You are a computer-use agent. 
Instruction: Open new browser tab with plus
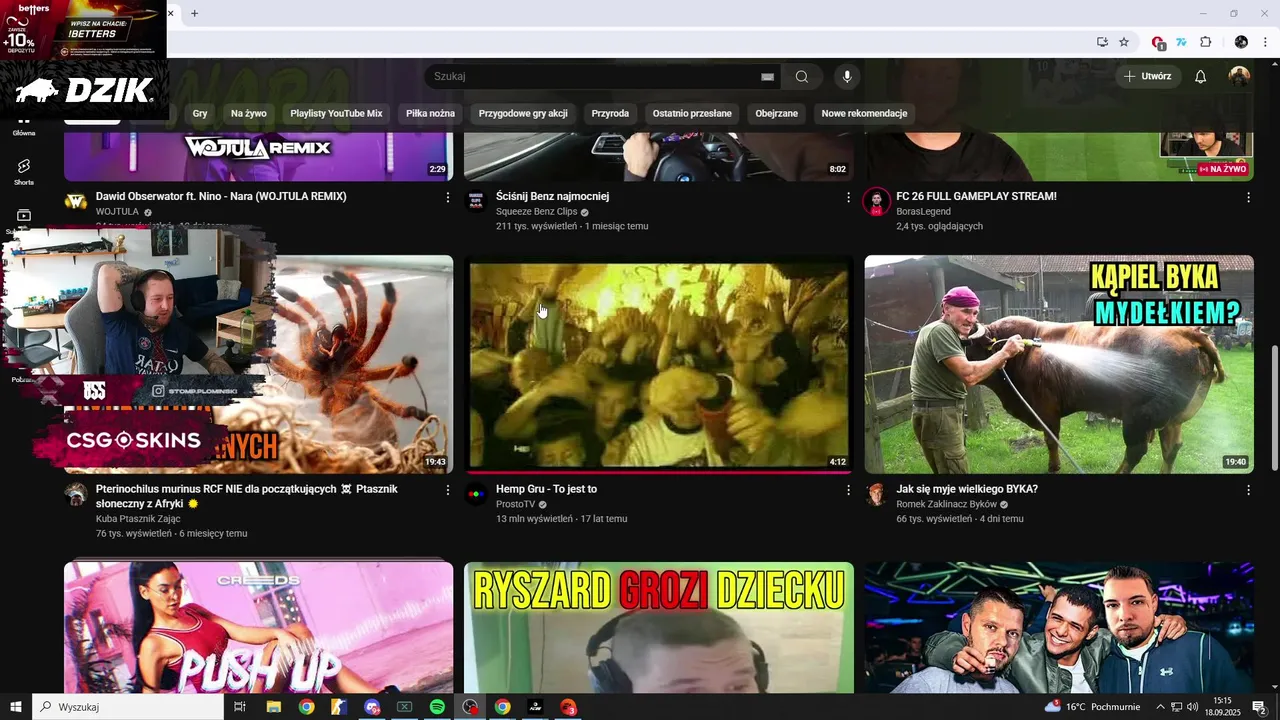pos(194,13)
